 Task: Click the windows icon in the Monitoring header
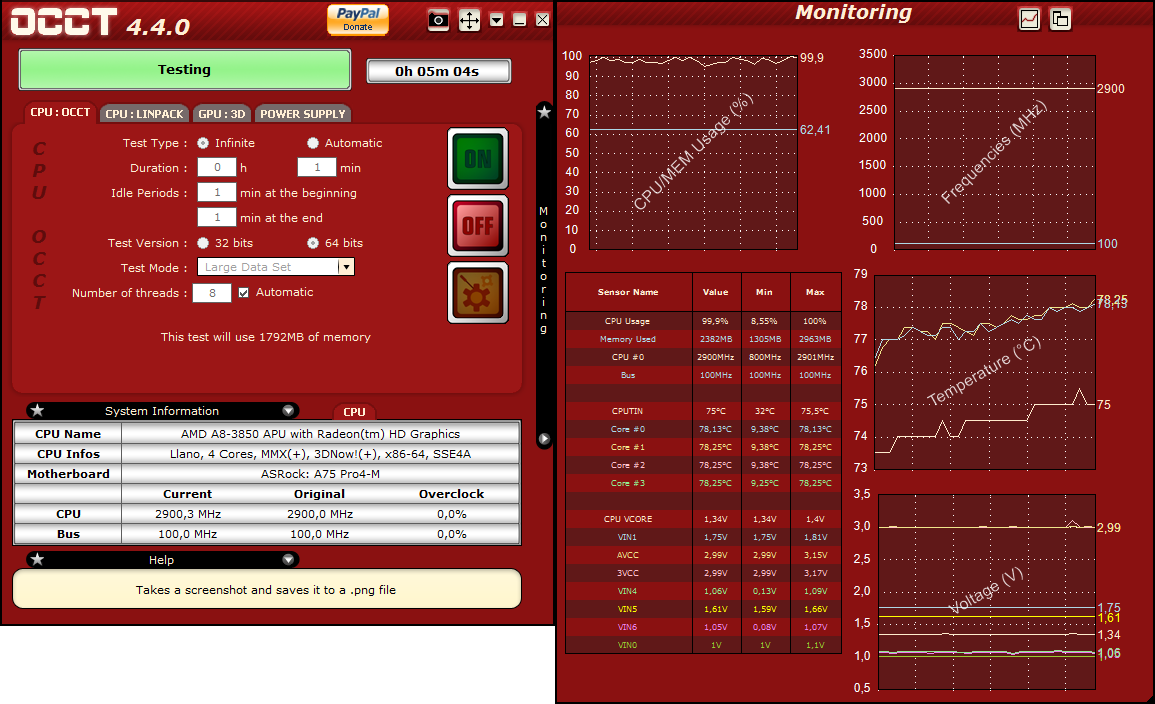click(1060, 19)
